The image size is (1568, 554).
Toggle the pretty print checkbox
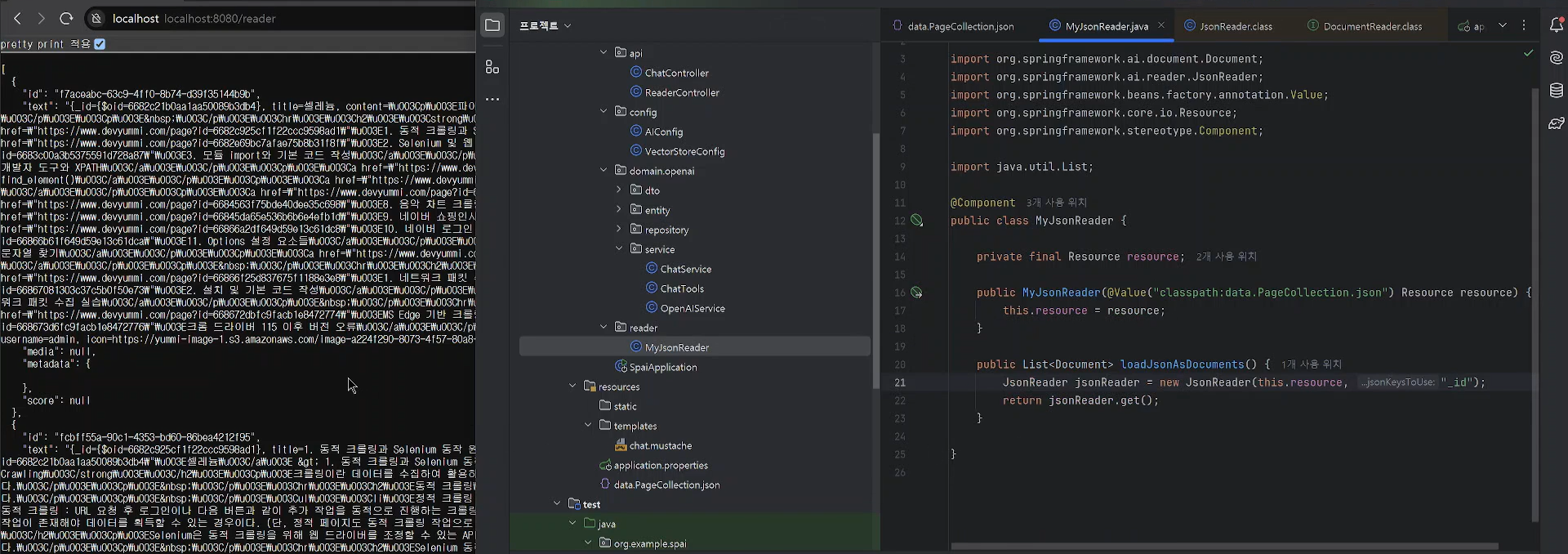coord(100,44)
